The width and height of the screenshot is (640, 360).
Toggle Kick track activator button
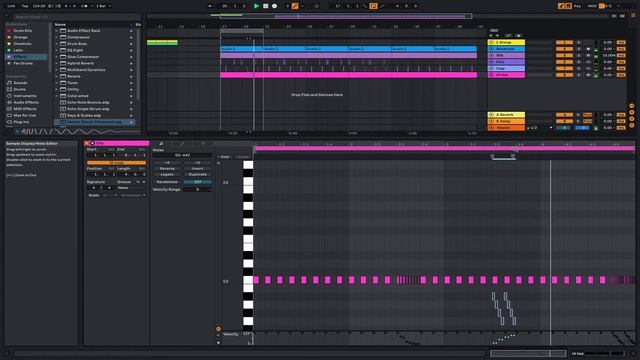(x=564, y=62)
